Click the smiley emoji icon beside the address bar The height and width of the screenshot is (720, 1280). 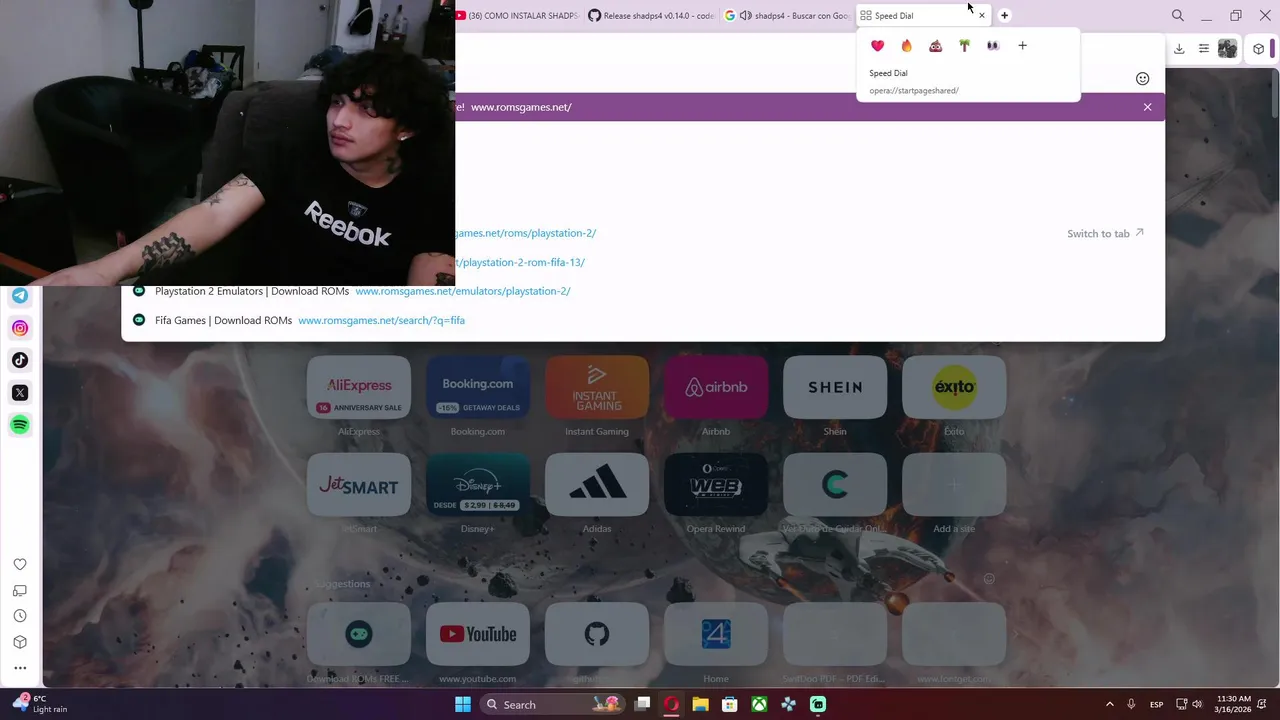tap(1142, 79)
